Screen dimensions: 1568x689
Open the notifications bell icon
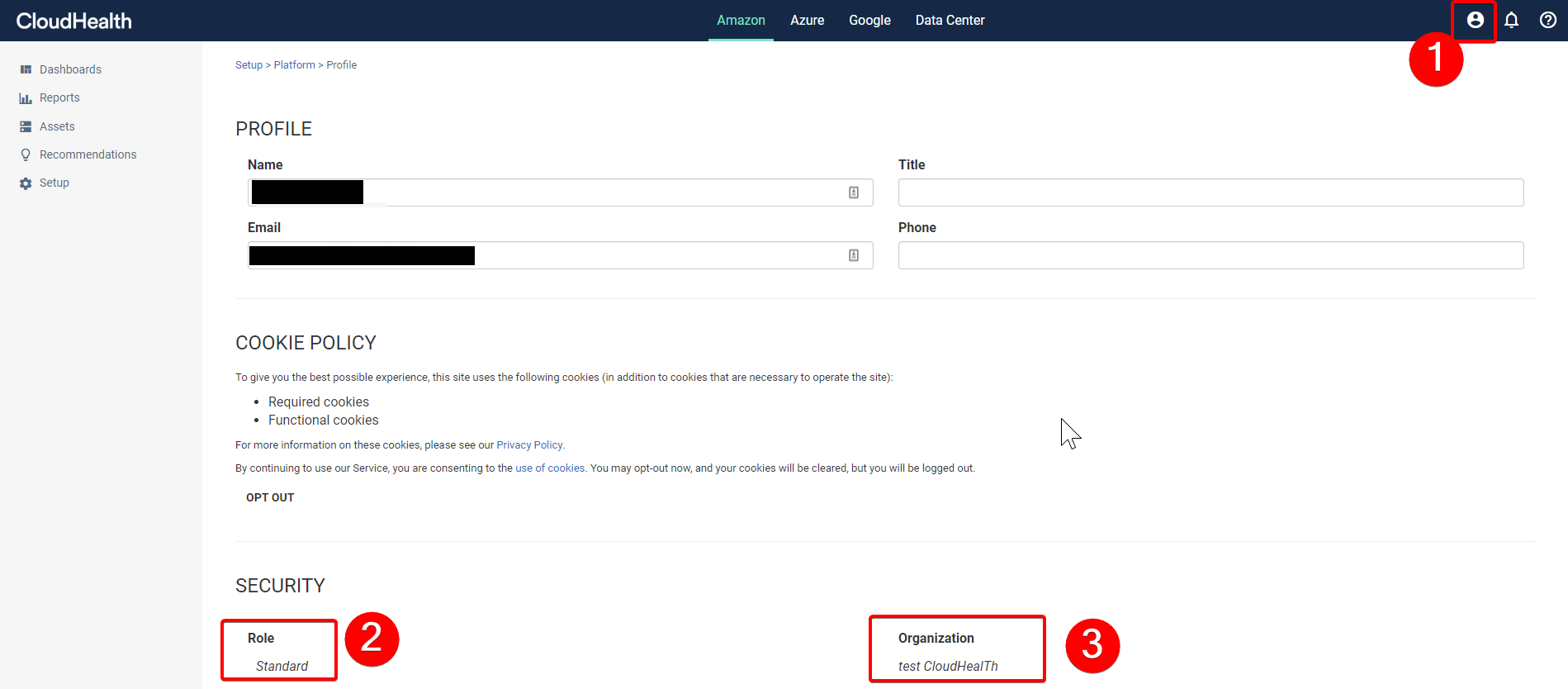tap(1511, 20)
